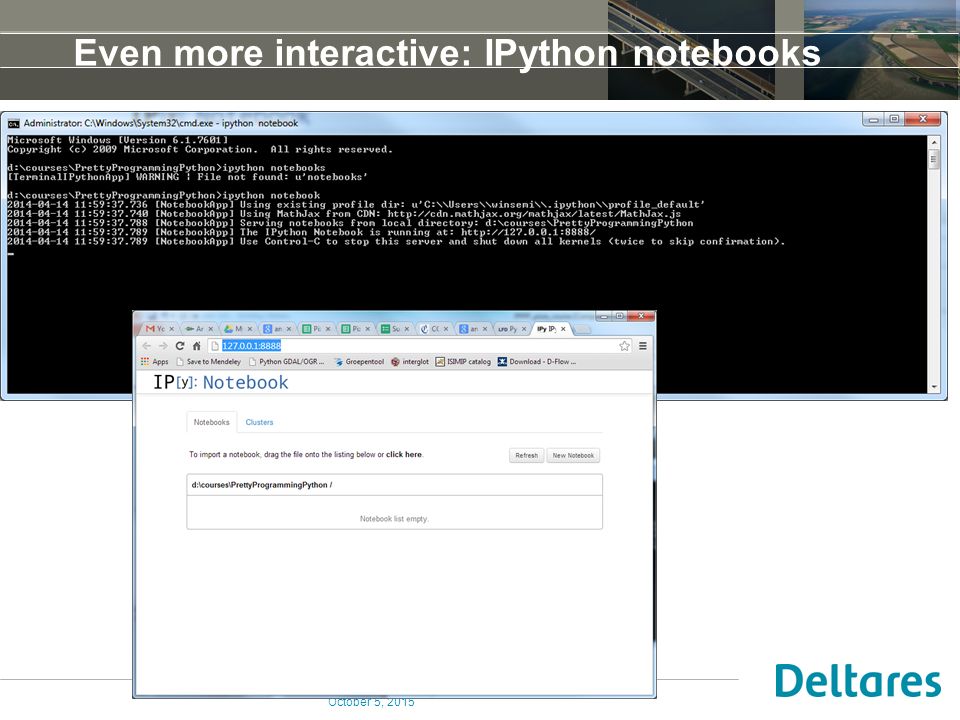The width and height of the screenshot is (960, 720).
Task: Open the Apps bookmark shortcut
Action: coord(154,362)
